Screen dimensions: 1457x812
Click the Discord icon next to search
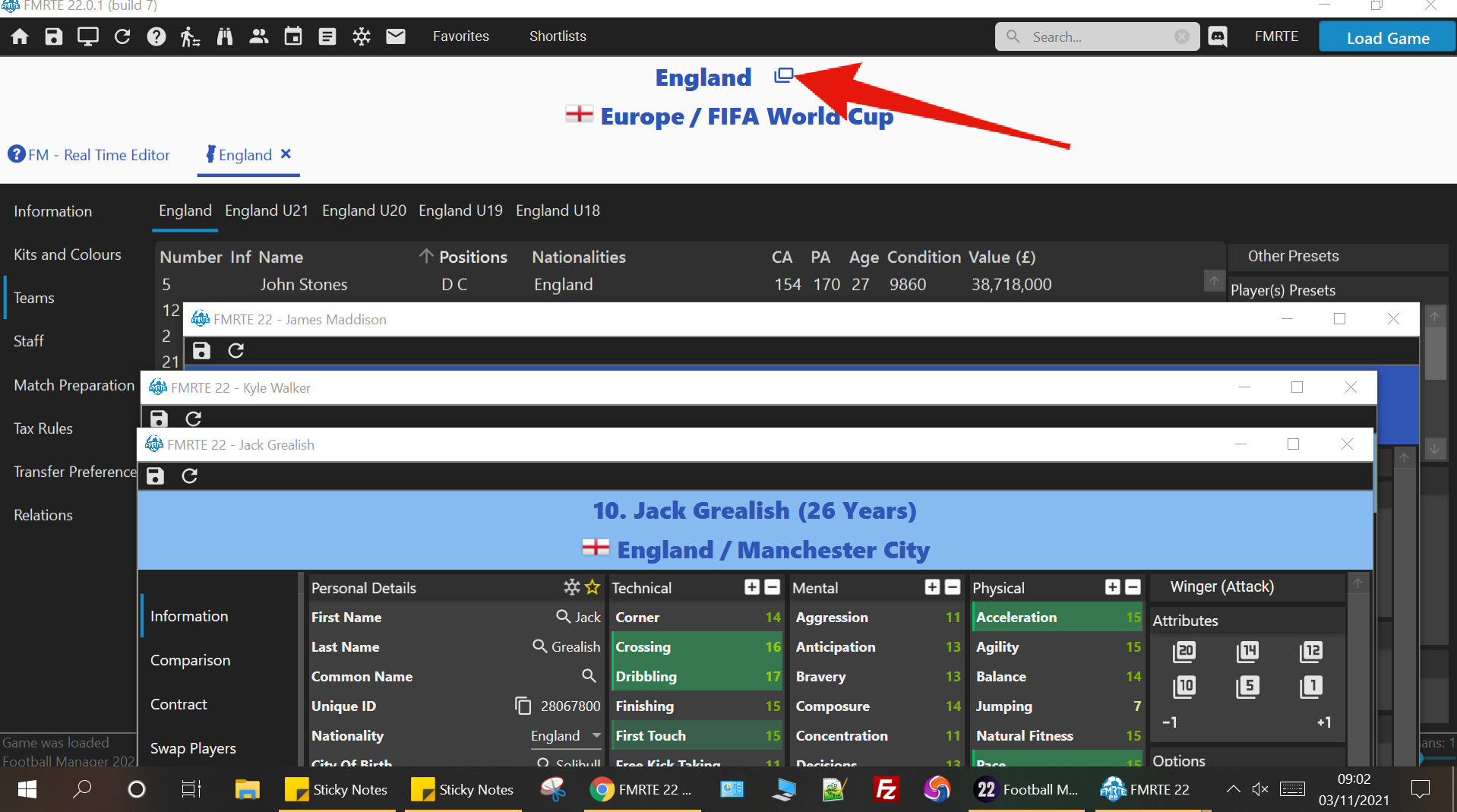coord(1218,36)
